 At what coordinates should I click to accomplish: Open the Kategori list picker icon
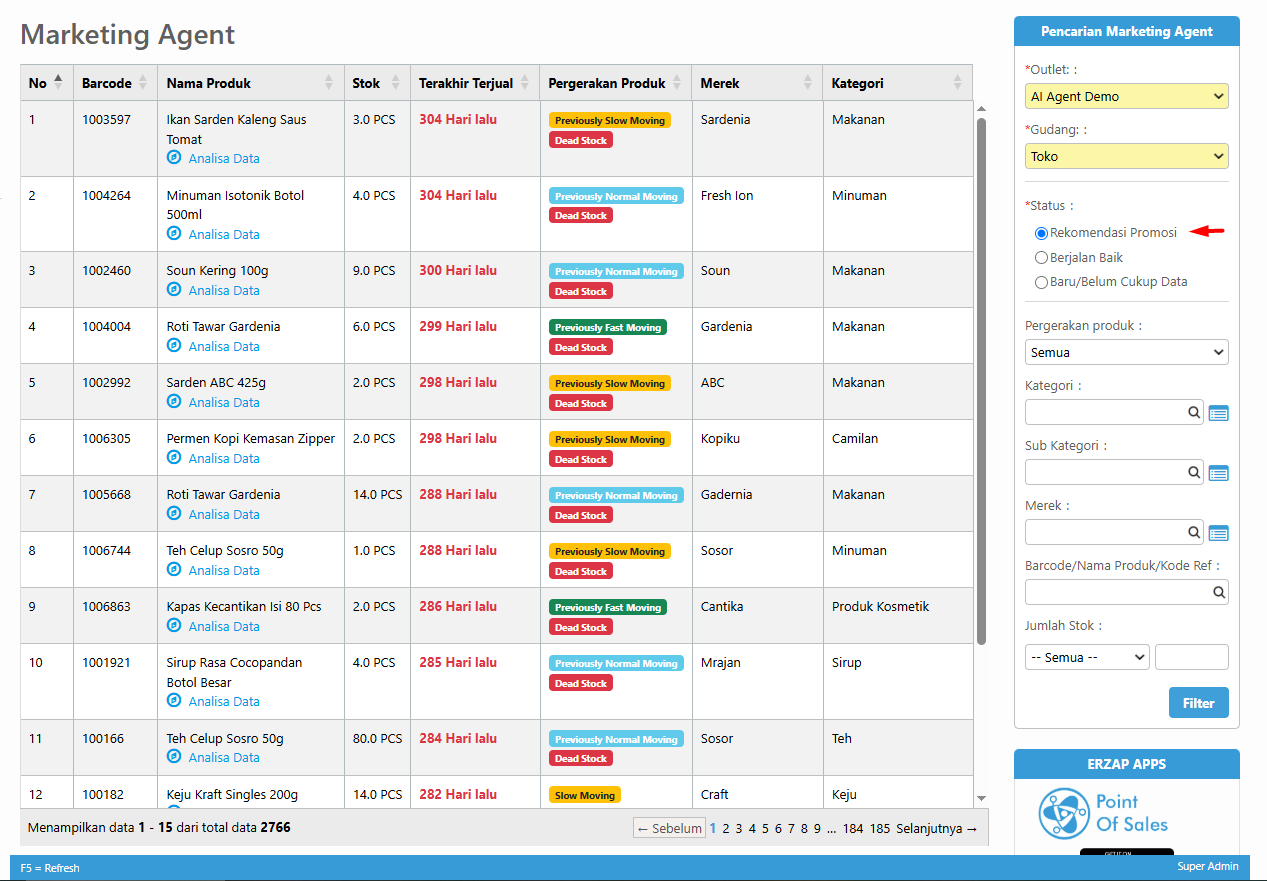1218,413
